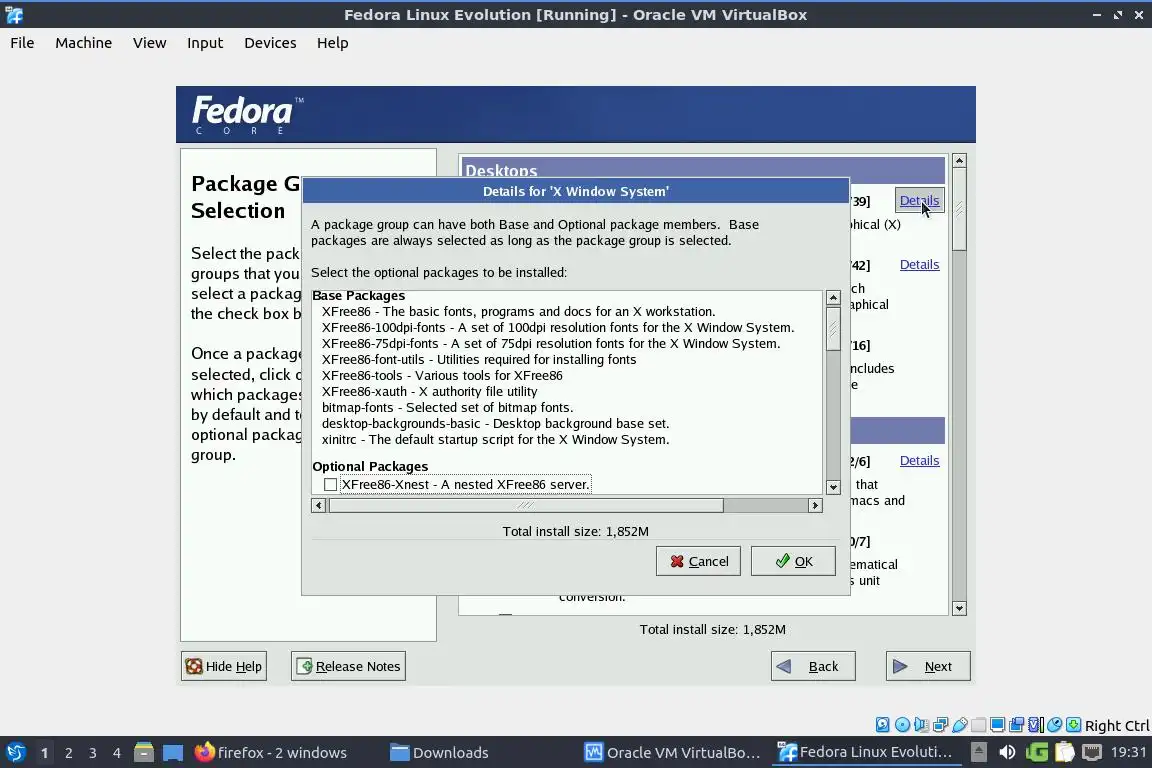Viewport: 1152px width, 768px height.
Task: Click the keyboard capture green arrow icon
Action: 1073,725
